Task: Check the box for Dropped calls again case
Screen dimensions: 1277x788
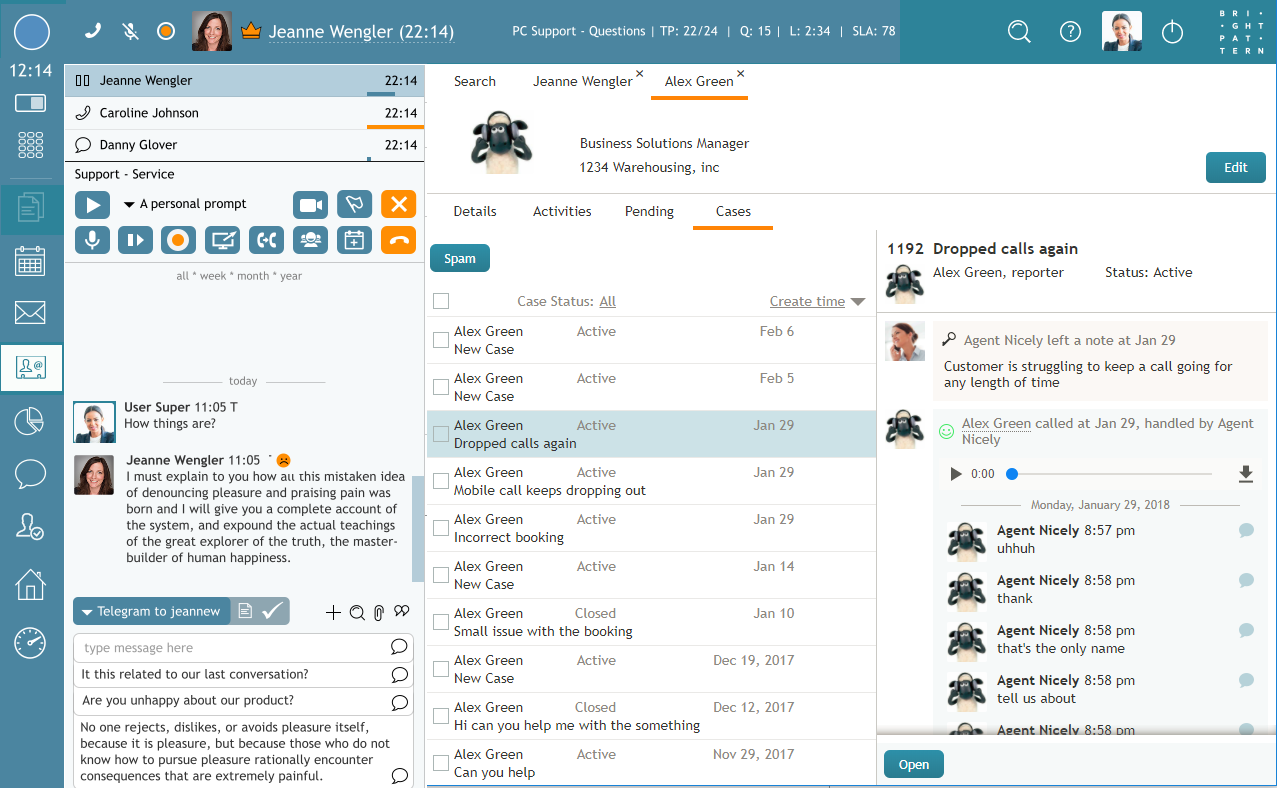Action: [x=441, y=434]
